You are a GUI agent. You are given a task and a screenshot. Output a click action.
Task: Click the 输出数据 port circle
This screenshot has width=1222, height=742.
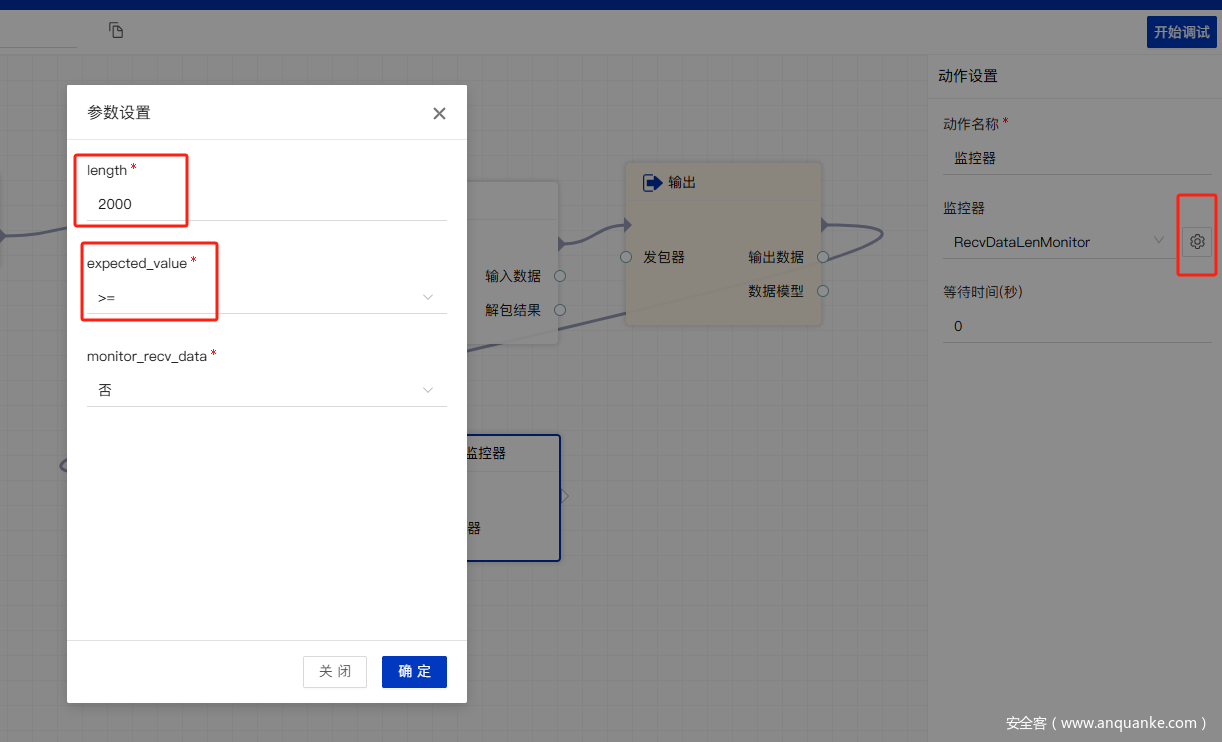pyautogui.click(x=822, y=257)
